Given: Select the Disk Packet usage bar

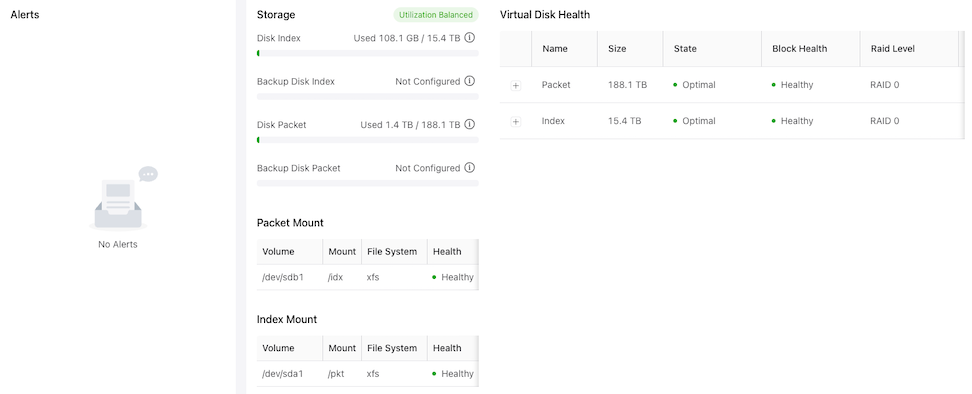Looking at the screenshot, I should pos(368,140).
